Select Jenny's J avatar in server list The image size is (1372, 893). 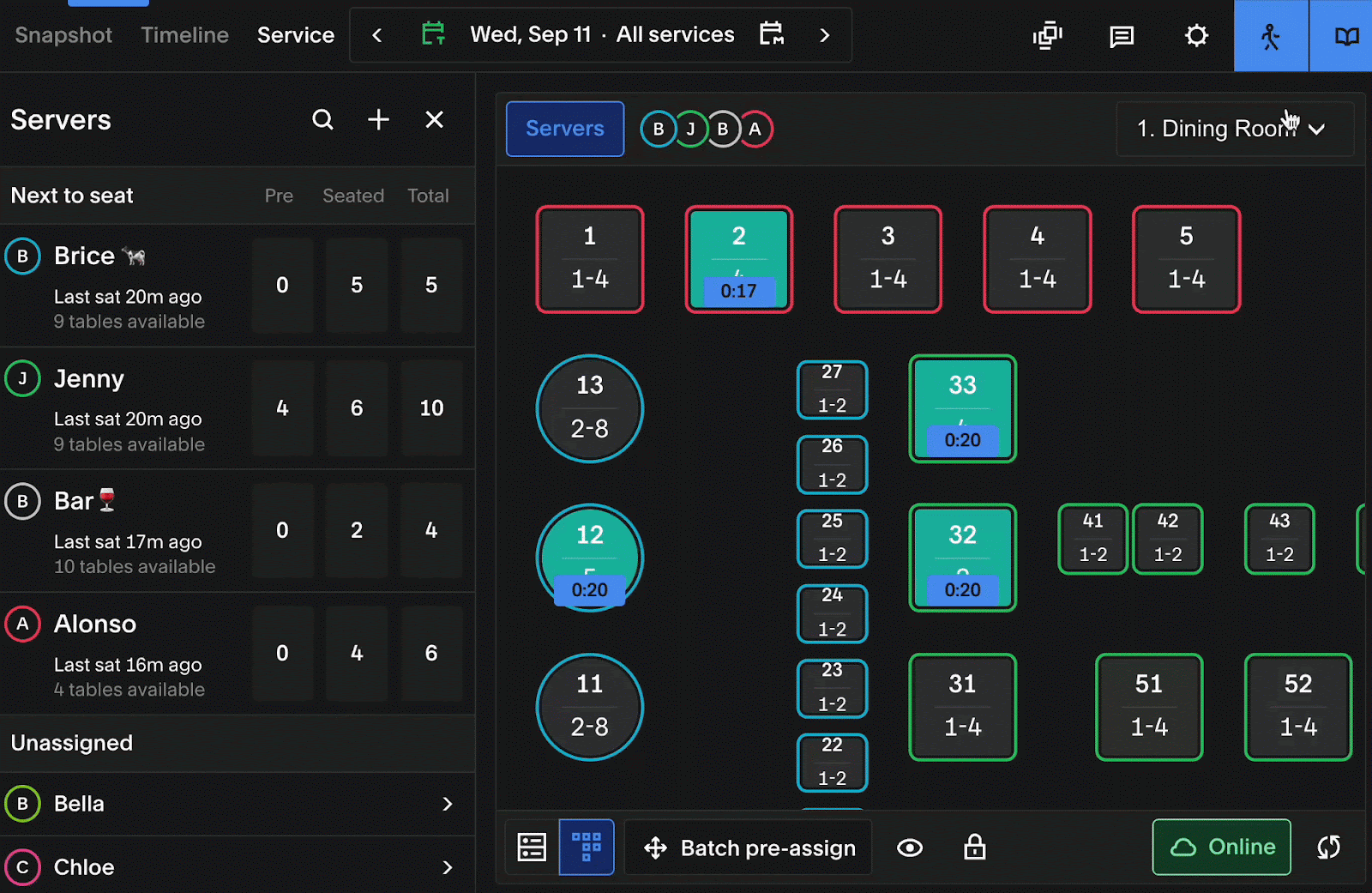(x=23, y=378)
